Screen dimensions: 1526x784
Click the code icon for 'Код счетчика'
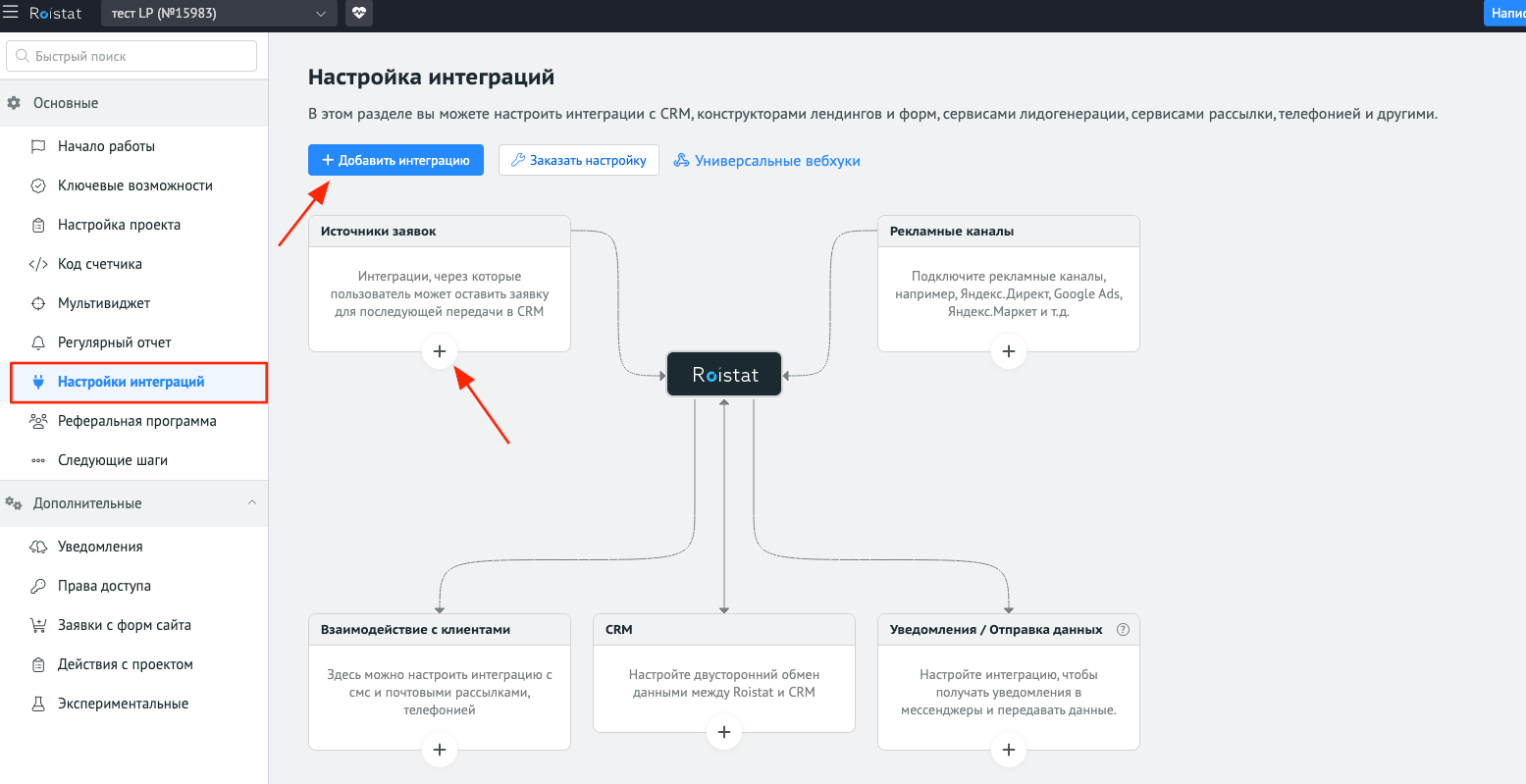[38, 264]
